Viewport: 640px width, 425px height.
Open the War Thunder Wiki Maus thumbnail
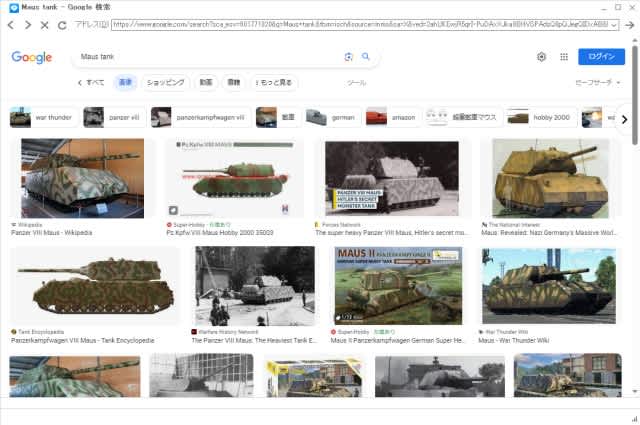[549, 286]
